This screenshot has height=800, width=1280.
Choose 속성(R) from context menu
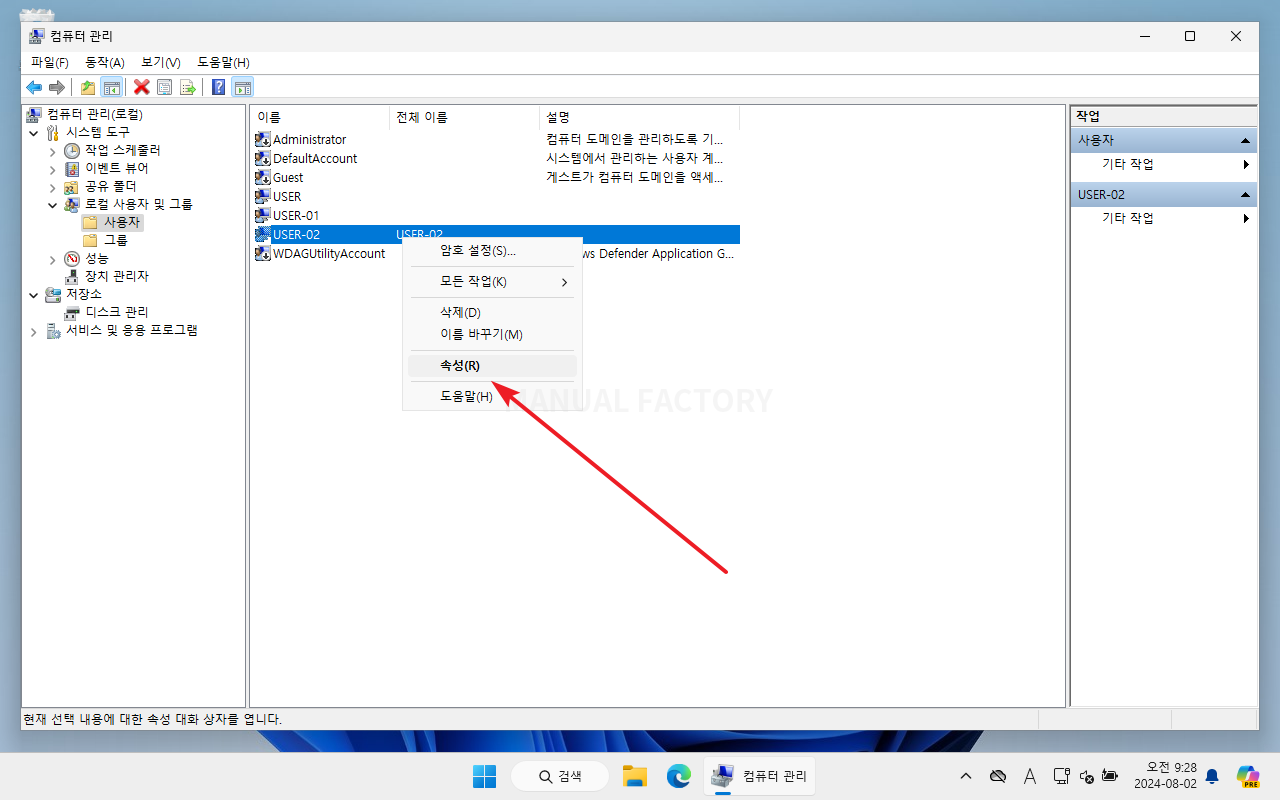coord(492,365)
